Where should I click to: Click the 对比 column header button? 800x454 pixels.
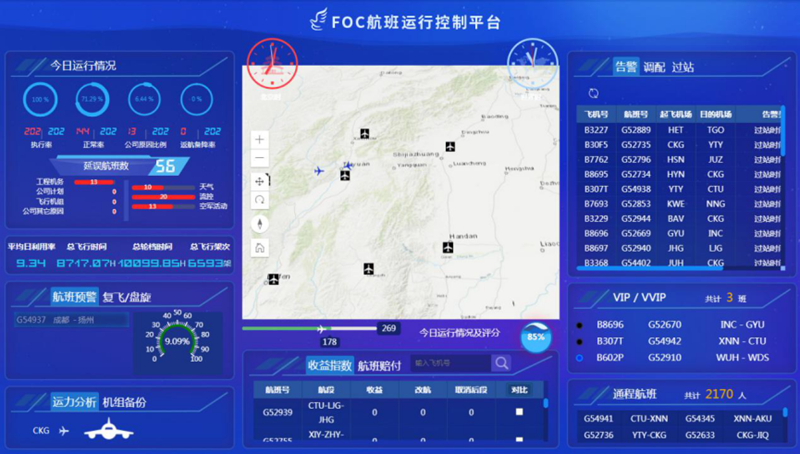coord(519,390)
